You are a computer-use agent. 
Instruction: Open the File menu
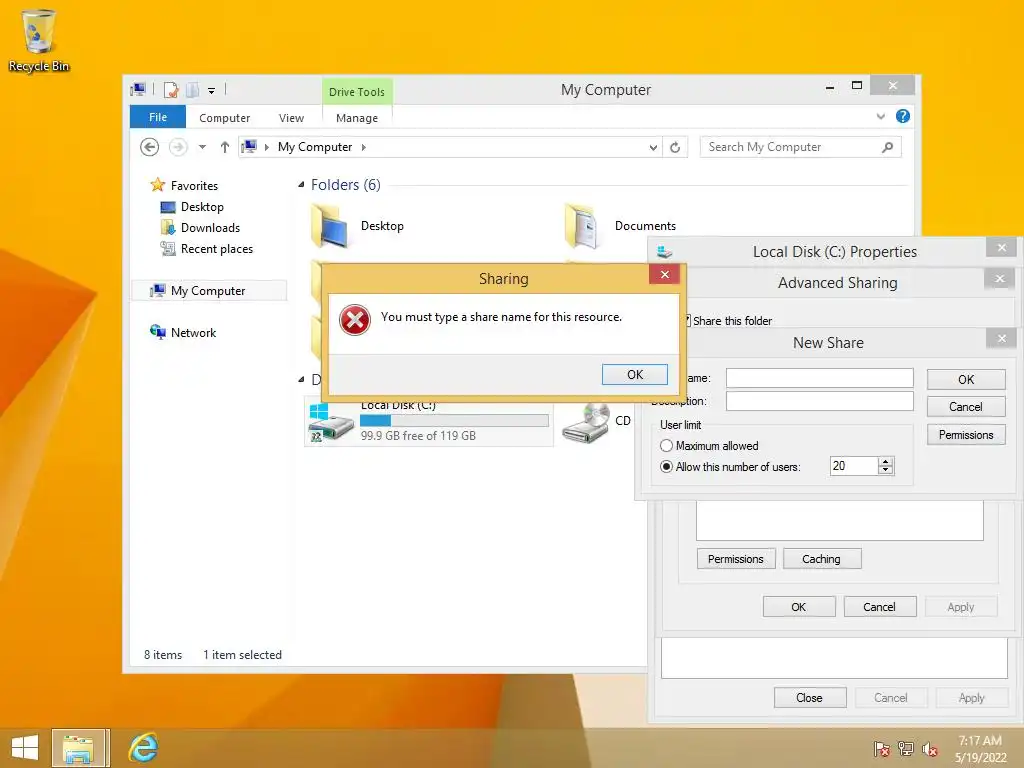[158, 118]
